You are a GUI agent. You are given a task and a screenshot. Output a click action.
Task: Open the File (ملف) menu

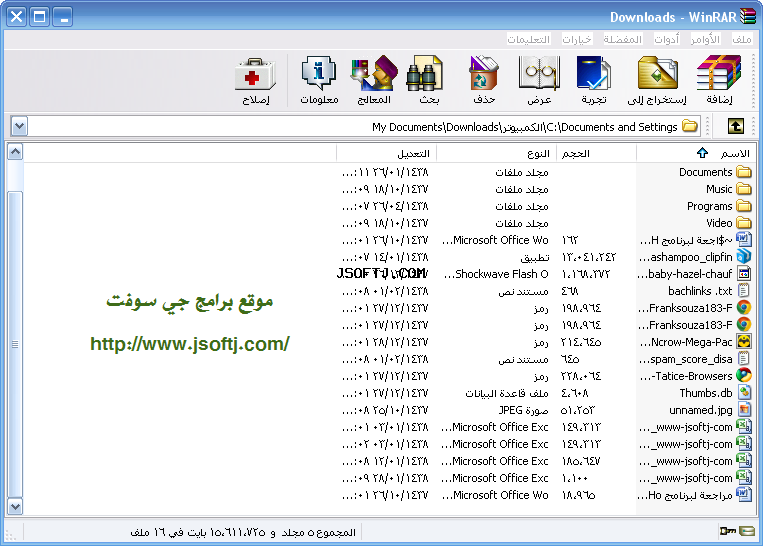[x=742, y=39]
